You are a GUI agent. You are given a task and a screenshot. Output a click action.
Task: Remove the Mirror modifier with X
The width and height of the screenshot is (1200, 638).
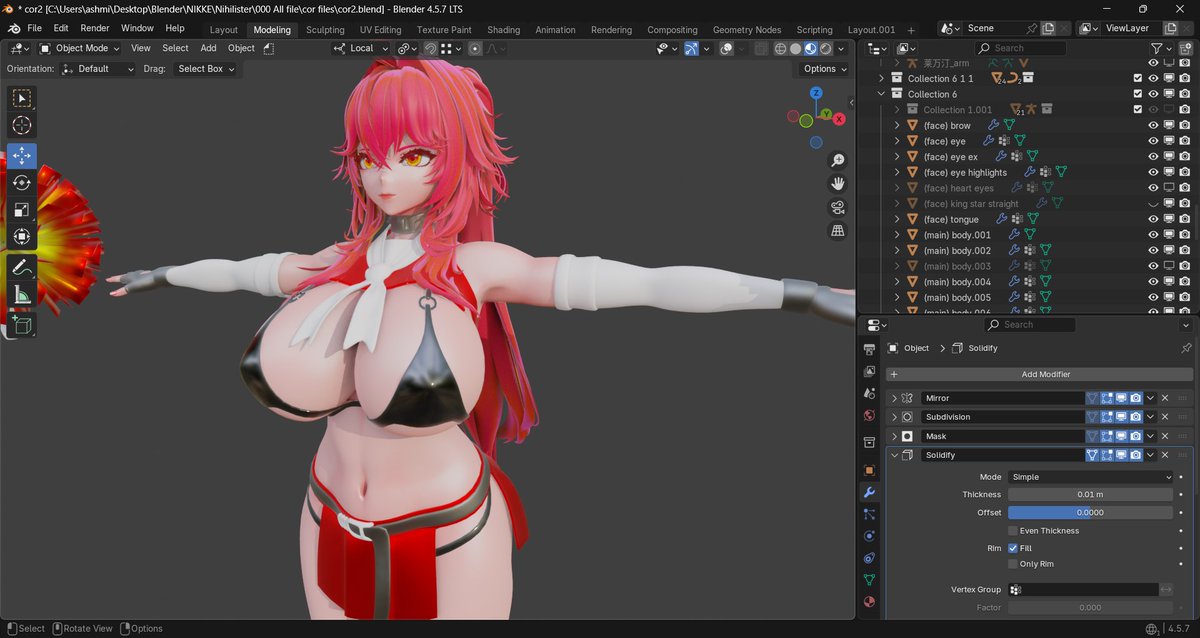tap(1165, 398)
